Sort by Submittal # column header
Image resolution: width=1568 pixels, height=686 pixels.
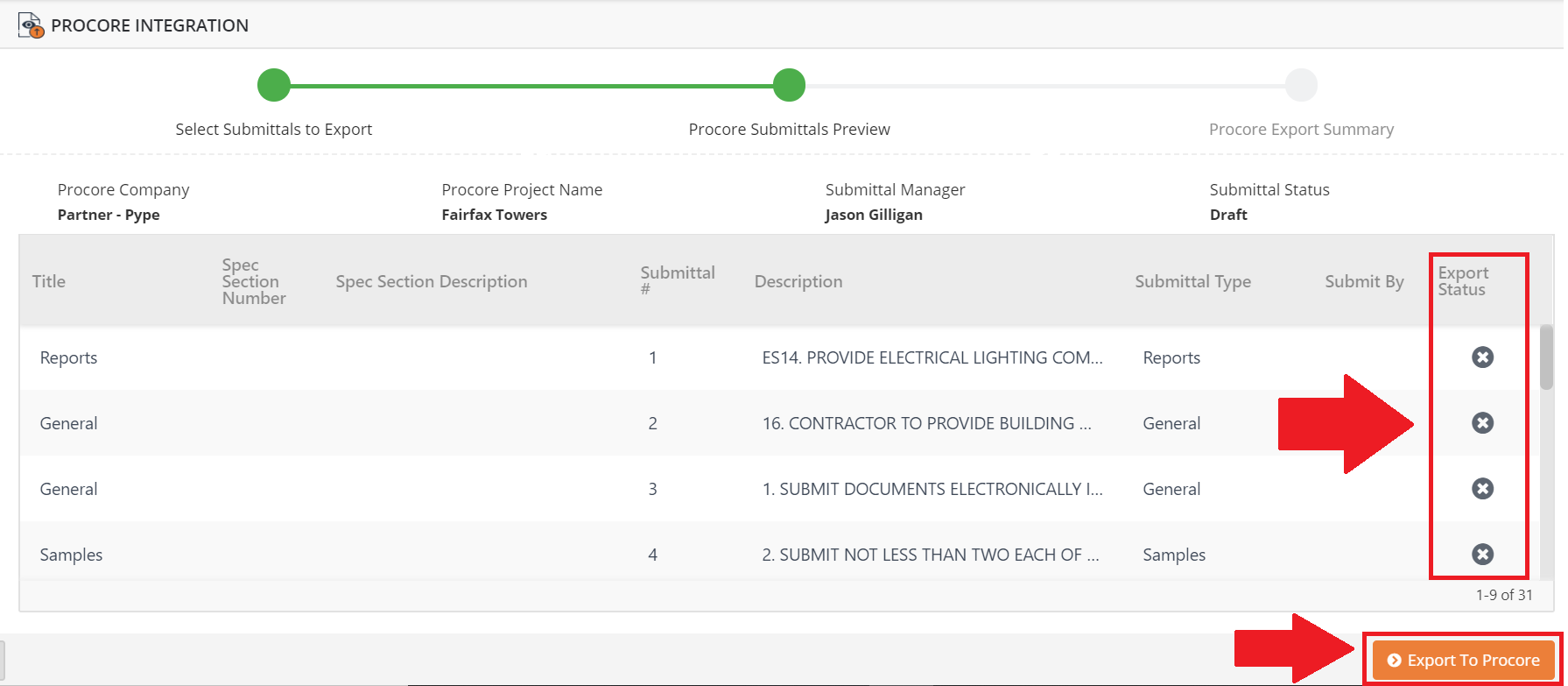click(677, 280)
